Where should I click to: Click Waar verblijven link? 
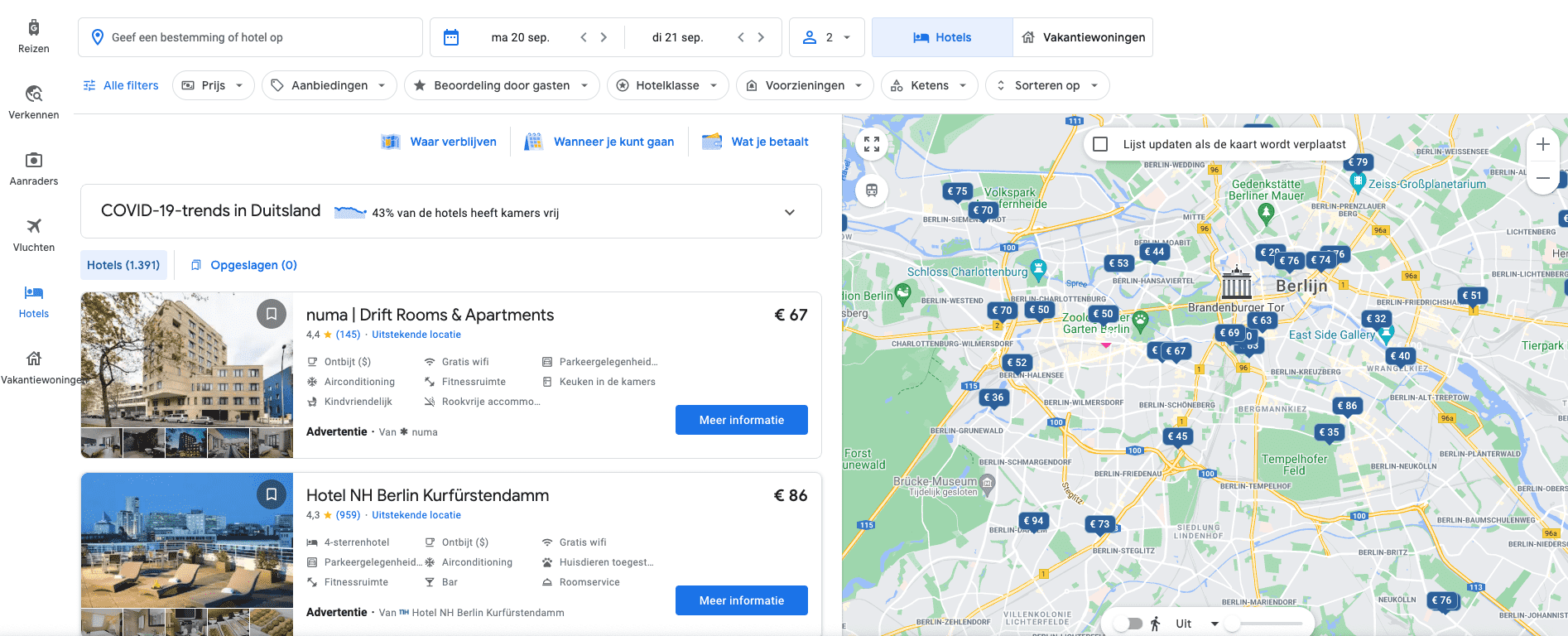[x=439, y=142]
